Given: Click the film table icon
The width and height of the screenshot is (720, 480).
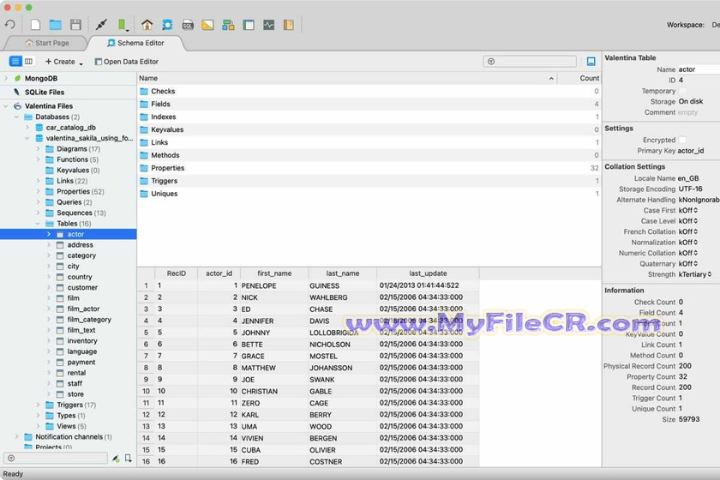Looking at the screenshot, I should [x=60, y=298].
